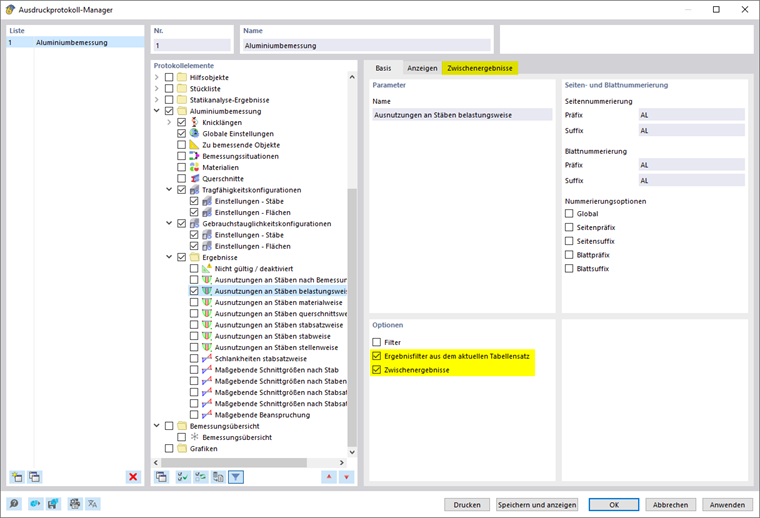This screenshot has width=760, height=518.
Task: Collapse Tragfähigkeitskonfigurationen node
Action: (169, 189)
